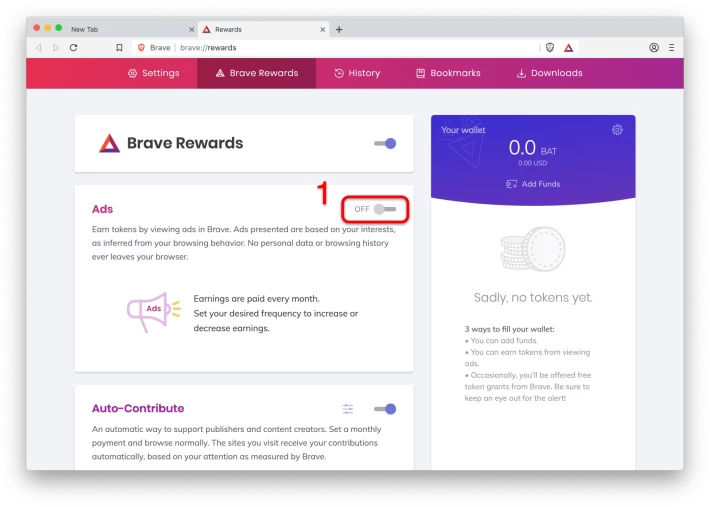Image resolution: width=710 pixels, height=507 pixels.
Task: Click the coins illustration in wallet panel
Action: pyautogui.click(x=533, y=249)
